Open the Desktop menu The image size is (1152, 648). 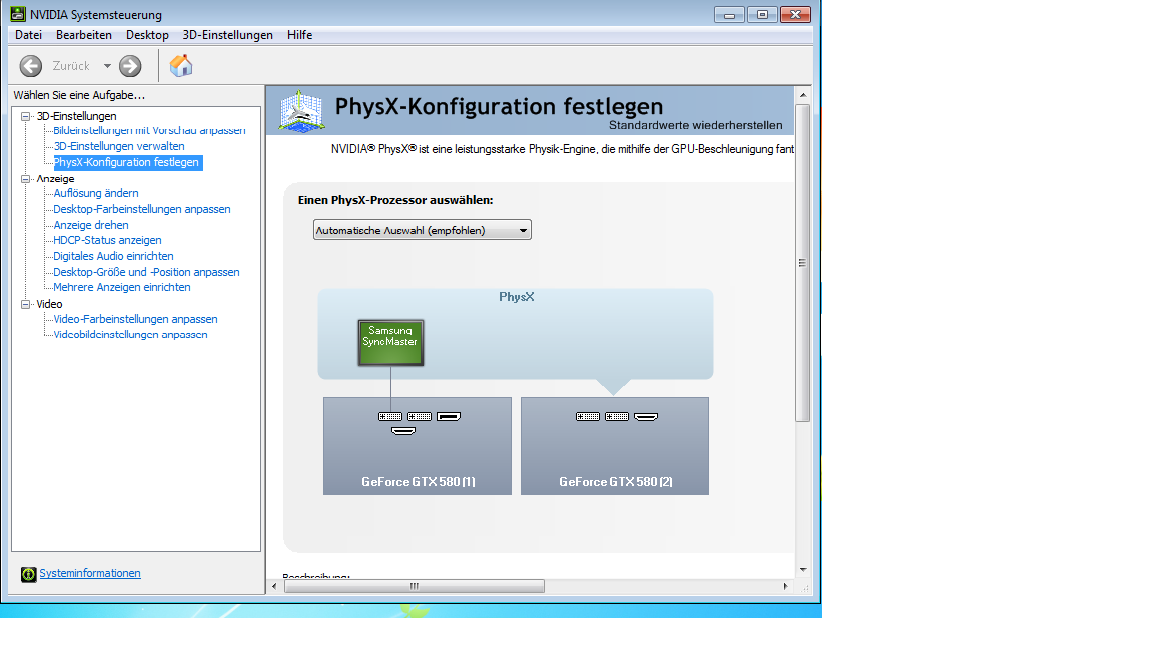click(147, 35)
